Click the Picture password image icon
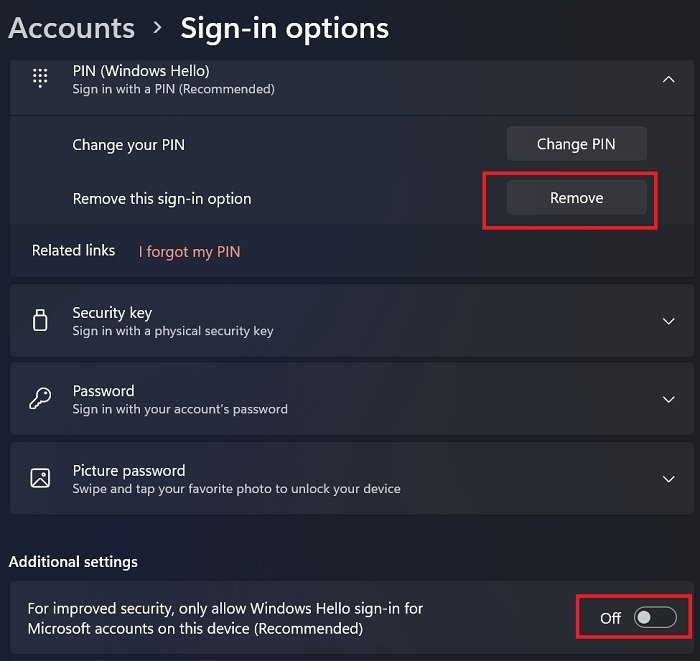The image size is (700, 661). point(40,478)
